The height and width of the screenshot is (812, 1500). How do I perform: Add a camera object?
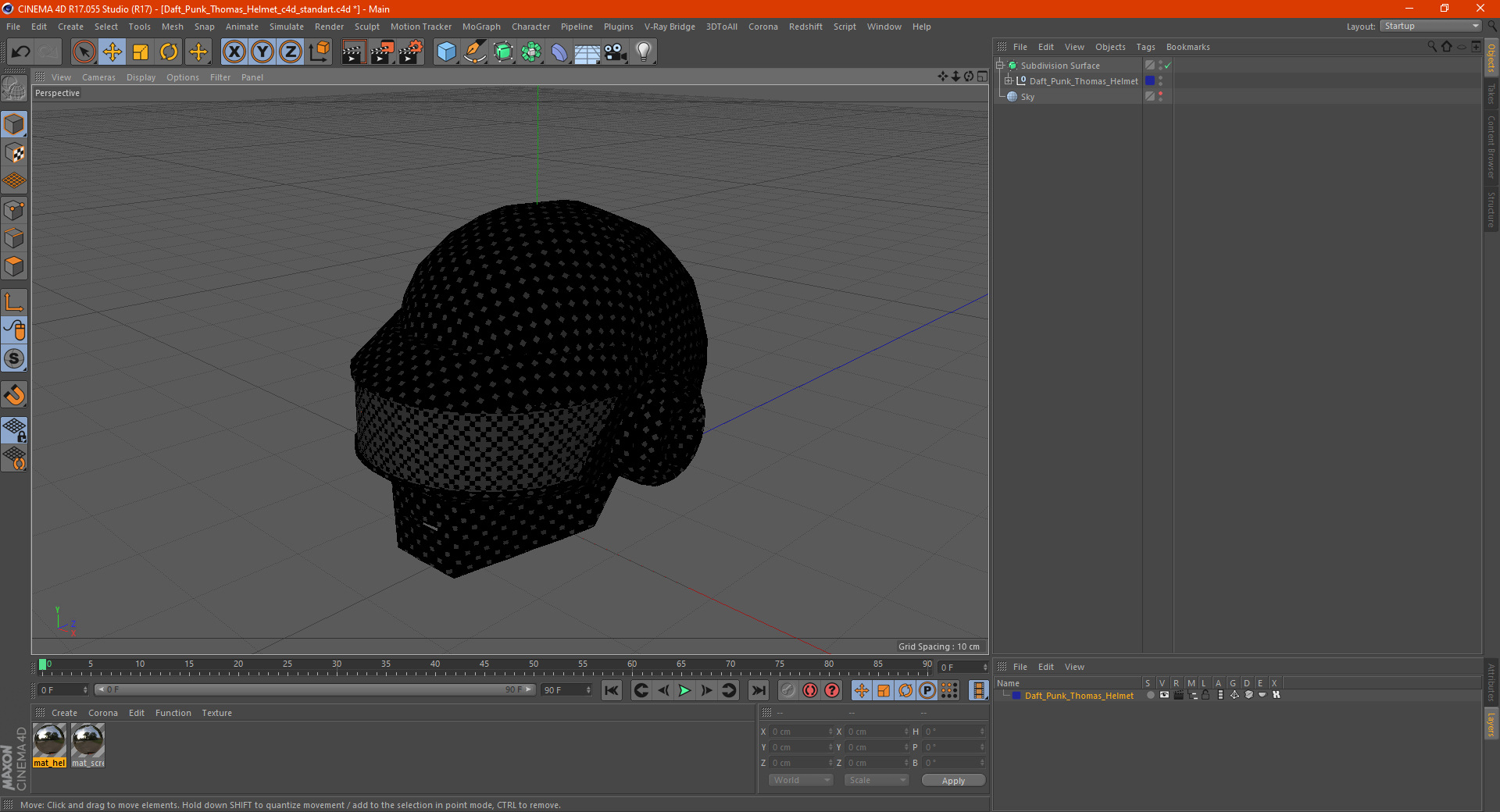coord(616,52)
